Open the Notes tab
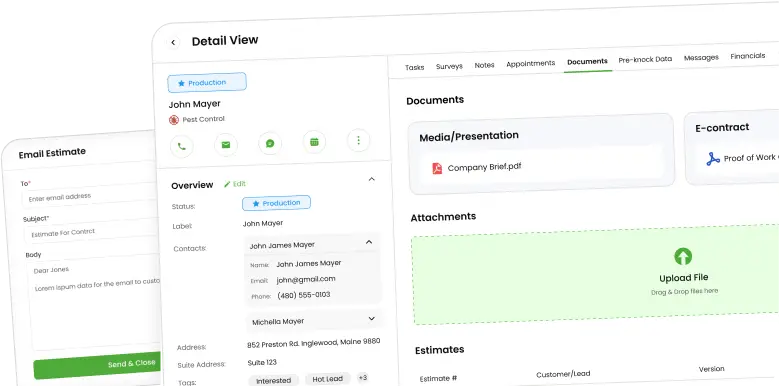This screenshot has height=386, width=779. coord(484,65)
